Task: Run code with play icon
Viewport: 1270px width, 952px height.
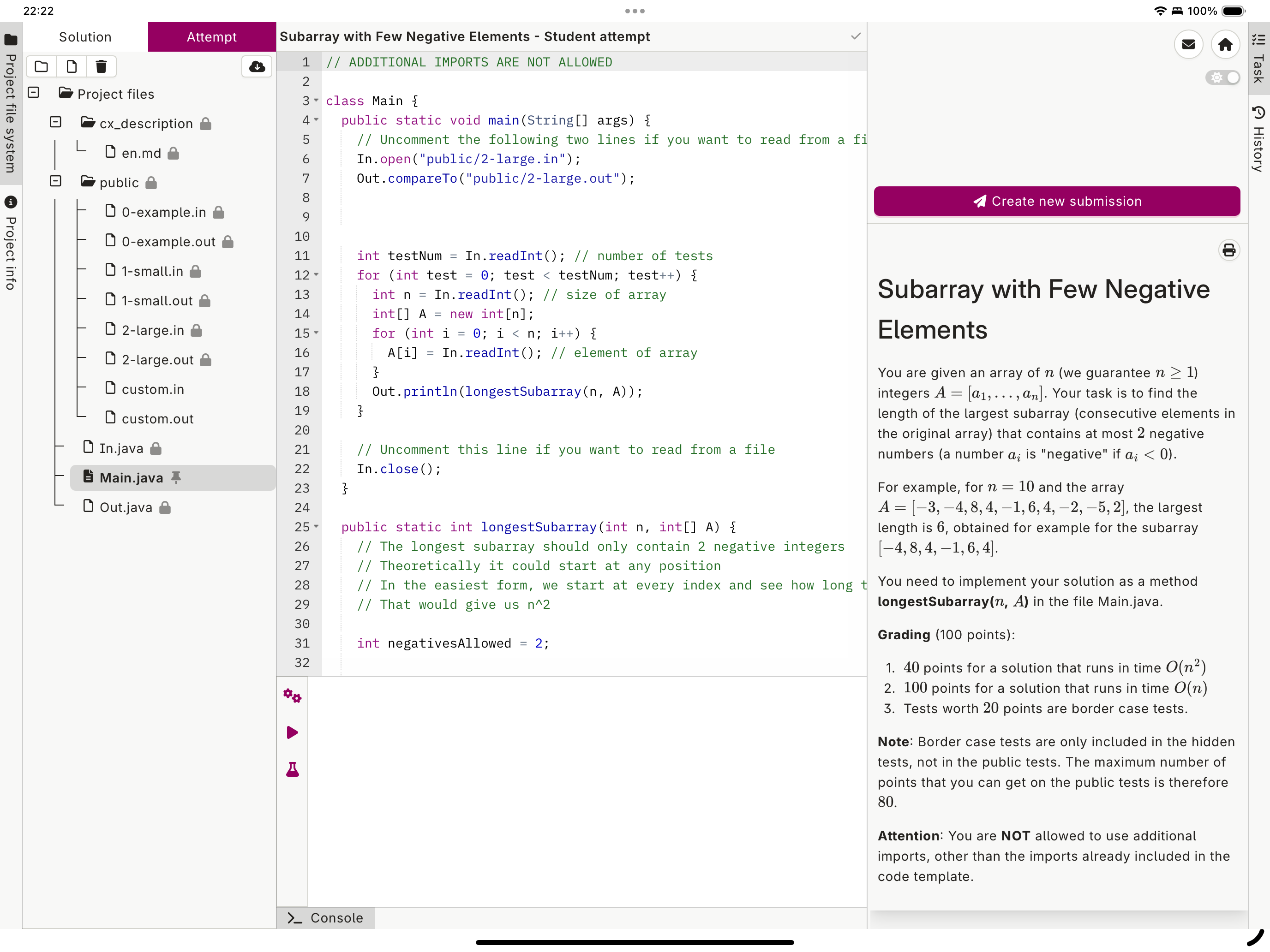Action: (292, 732)
